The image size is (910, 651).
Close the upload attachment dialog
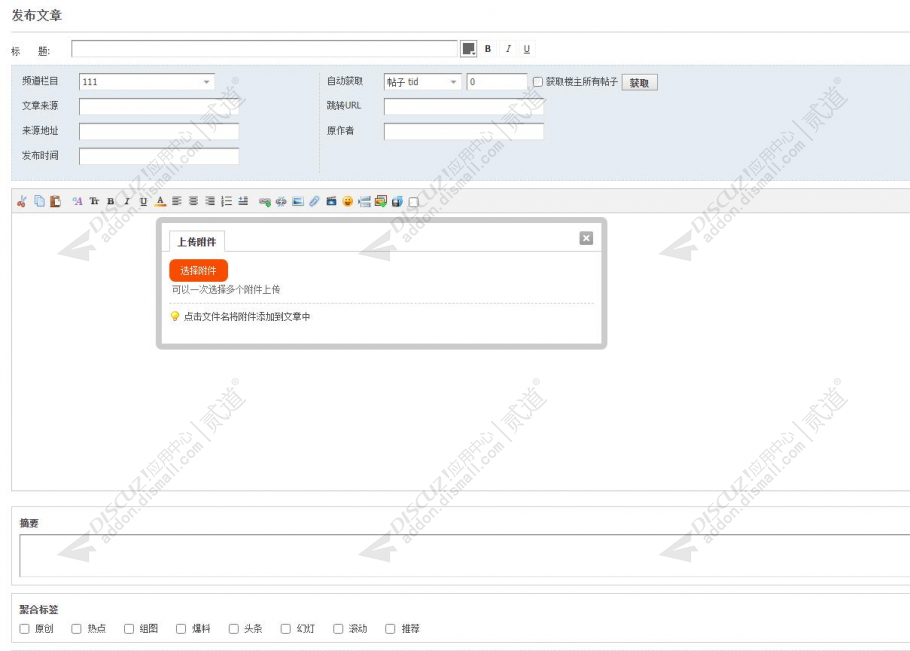tap(586, 238)
